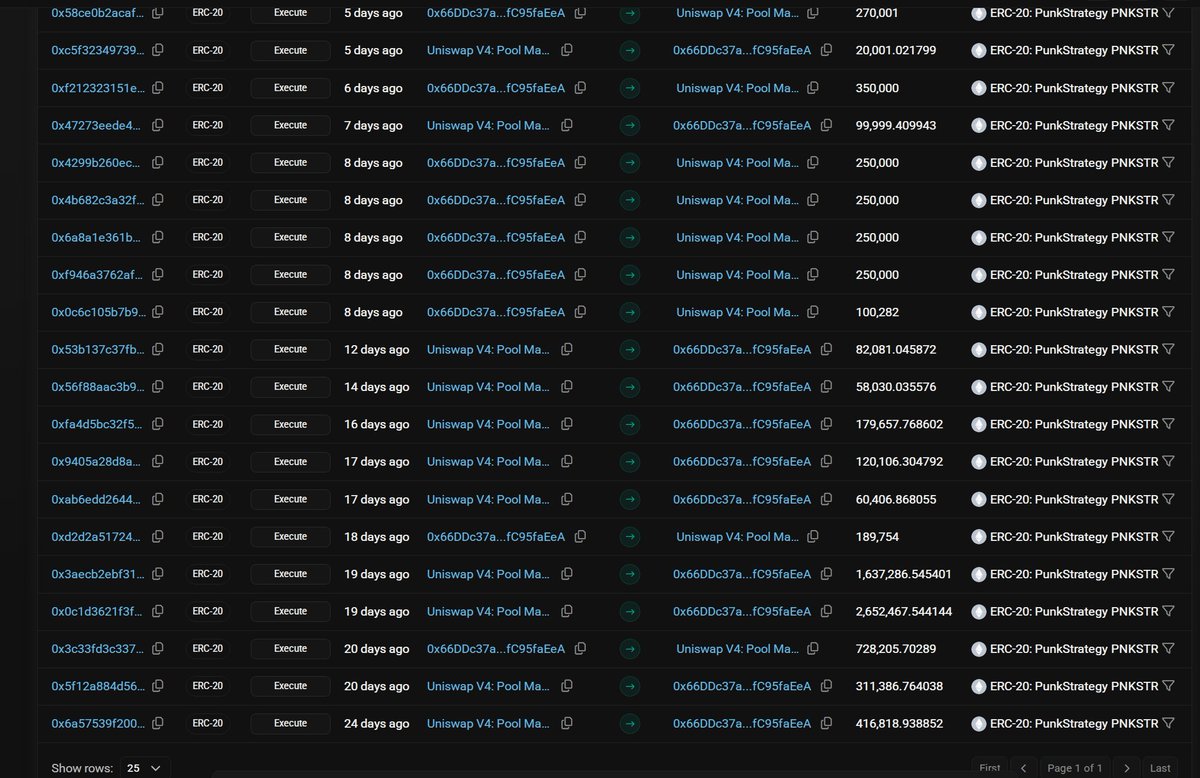Click amount 1,637,286.545401
1200x778 pixels.
point(904,574)
